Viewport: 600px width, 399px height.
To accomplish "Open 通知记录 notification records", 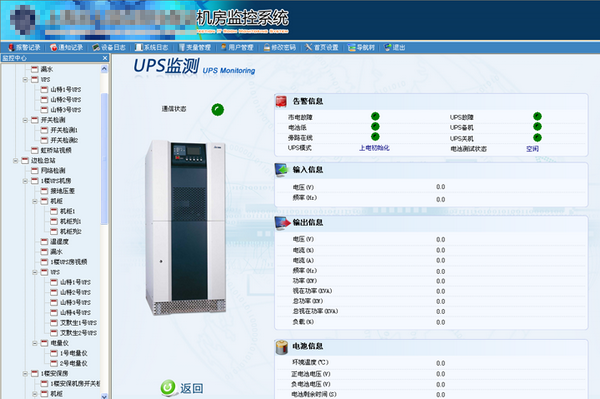I will (x=67, y=47).
